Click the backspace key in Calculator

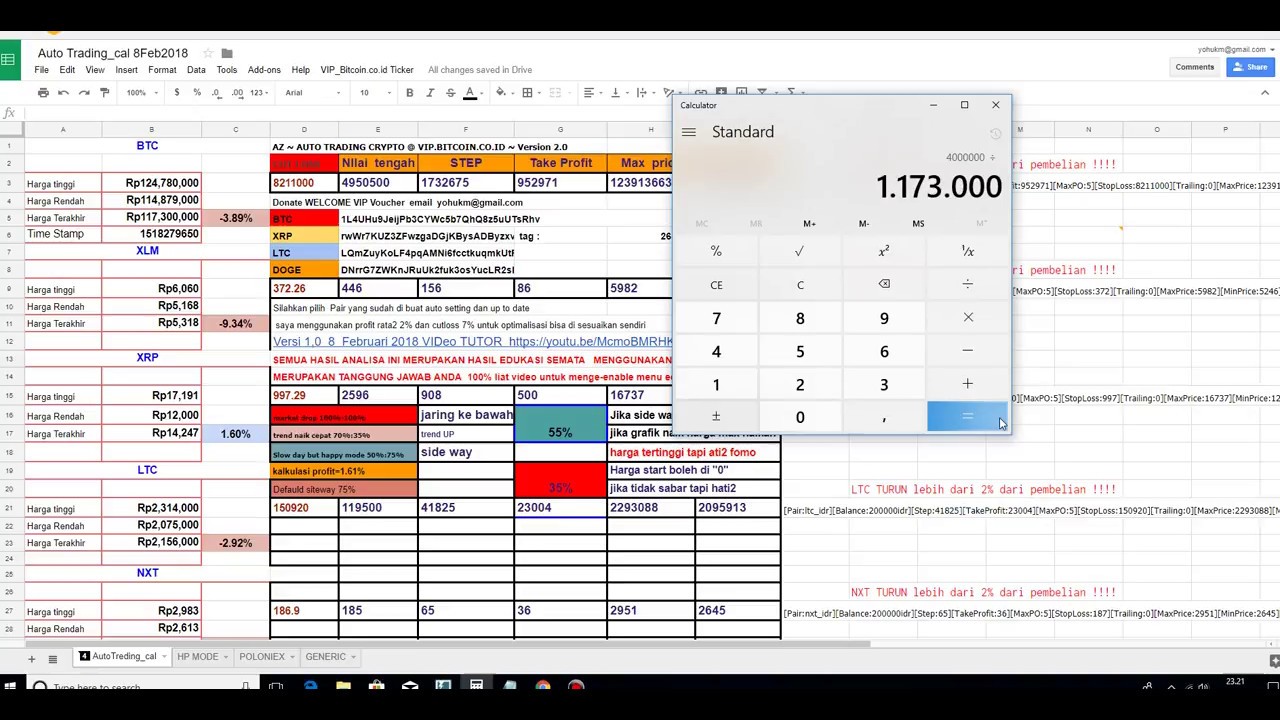(x=883, y=285)
